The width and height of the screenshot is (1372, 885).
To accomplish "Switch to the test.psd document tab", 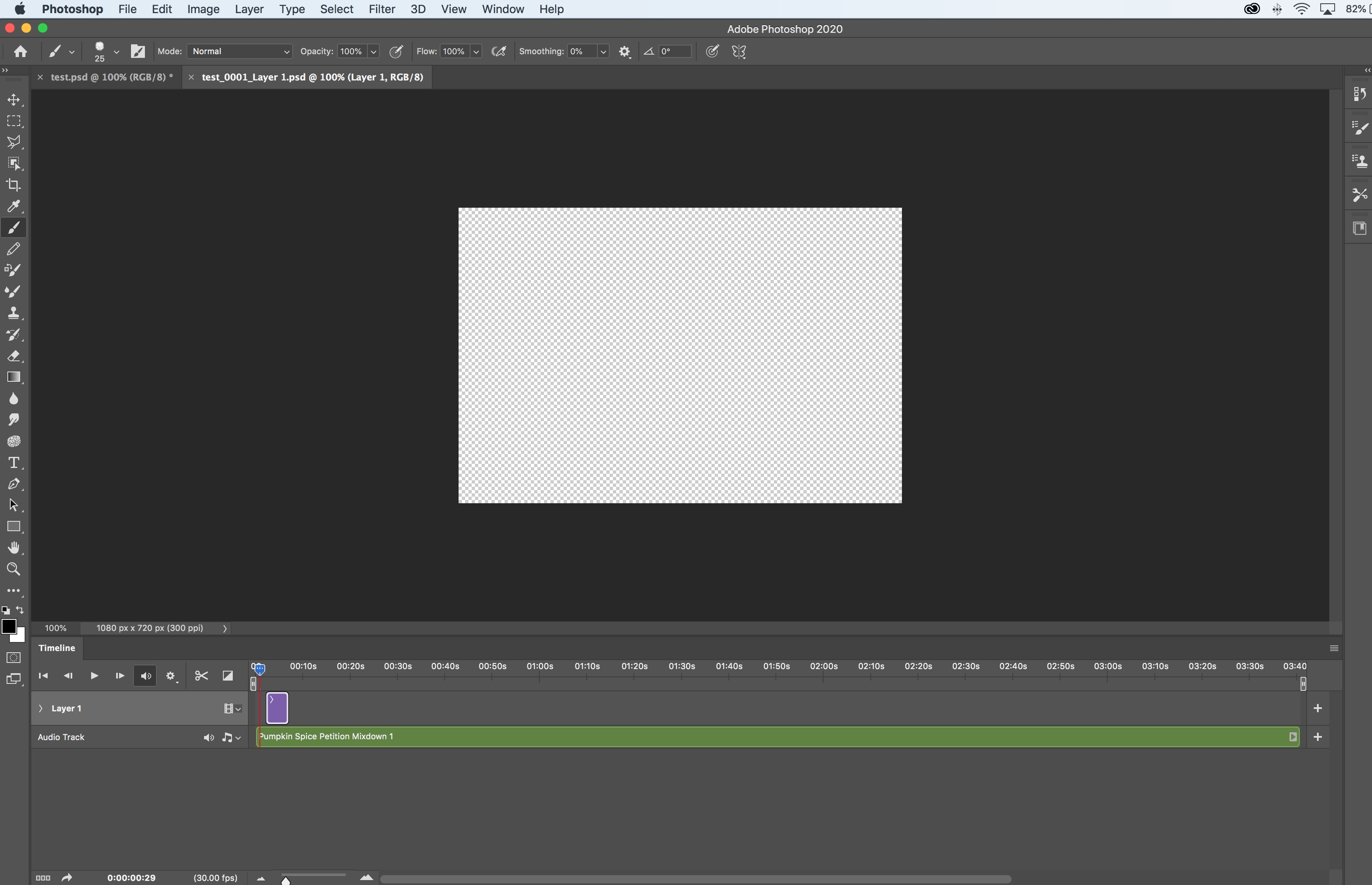I will [112, 76].
